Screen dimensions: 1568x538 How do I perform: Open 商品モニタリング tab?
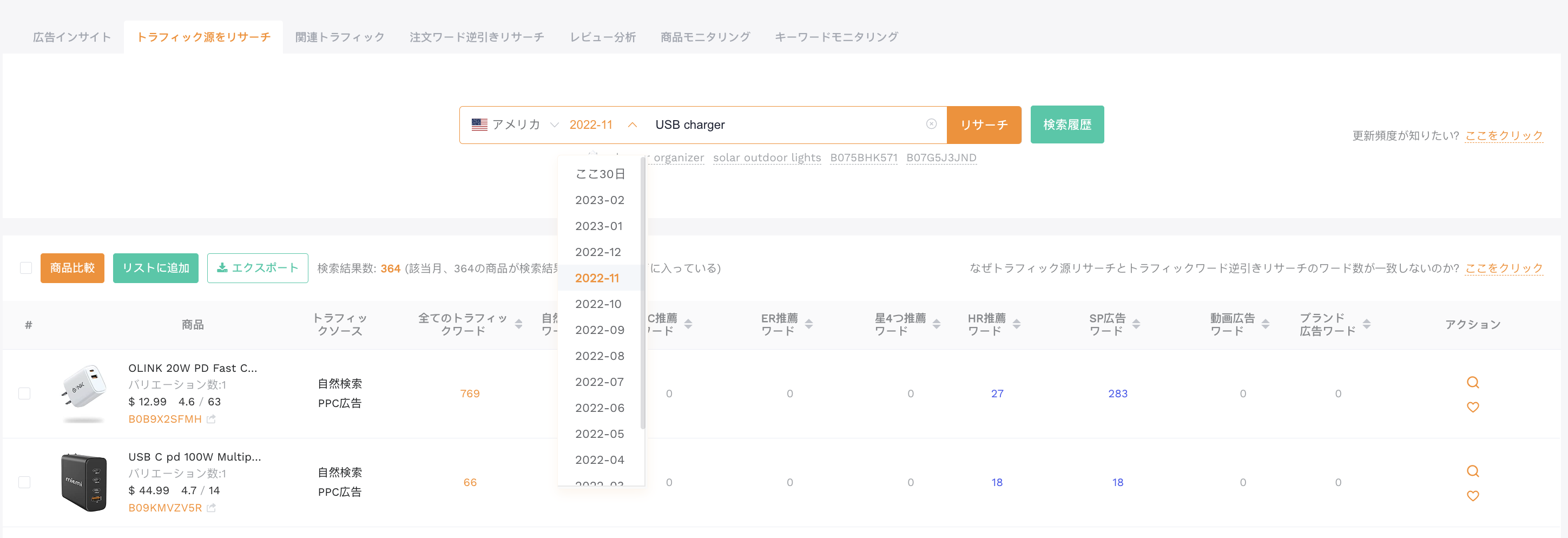pyautogui.click(x=705, y=37)
